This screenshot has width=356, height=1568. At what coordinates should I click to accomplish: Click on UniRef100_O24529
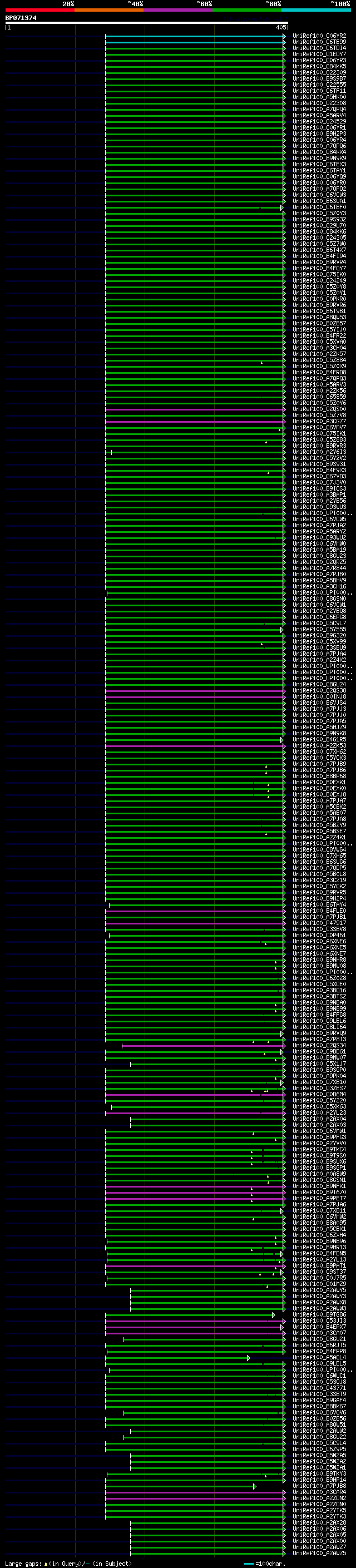pyautogui.click(x=319, y=122)
